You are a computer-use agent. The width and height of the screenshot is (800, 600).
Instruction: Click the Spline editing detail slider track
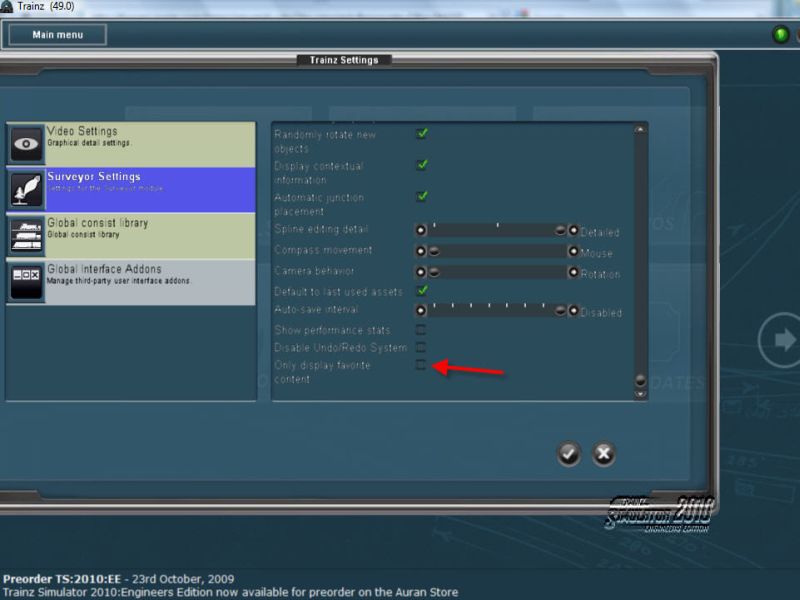(x=497, y=230)
